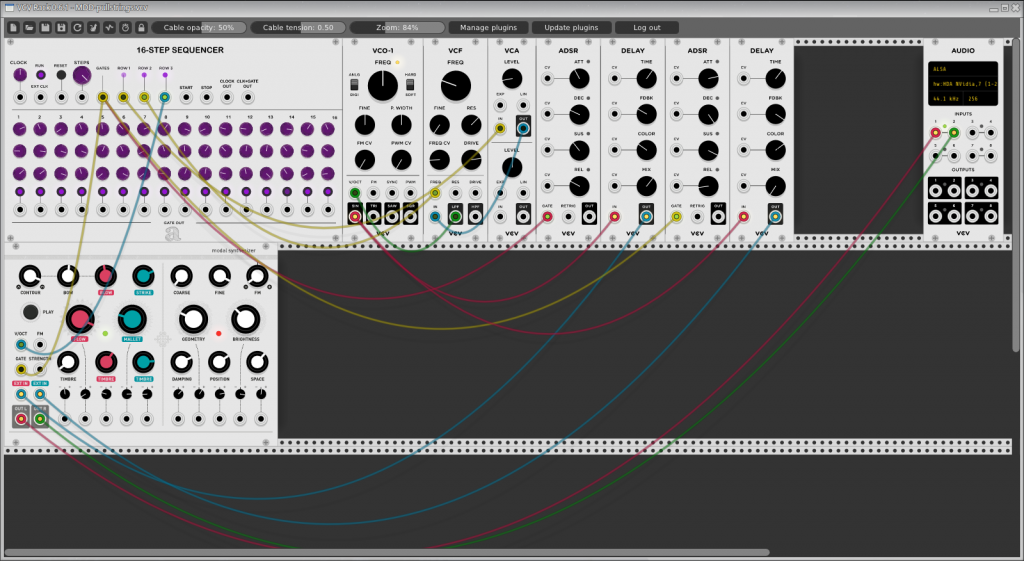Click the sequencer ROW 3 output jack

tap(165, 97)
